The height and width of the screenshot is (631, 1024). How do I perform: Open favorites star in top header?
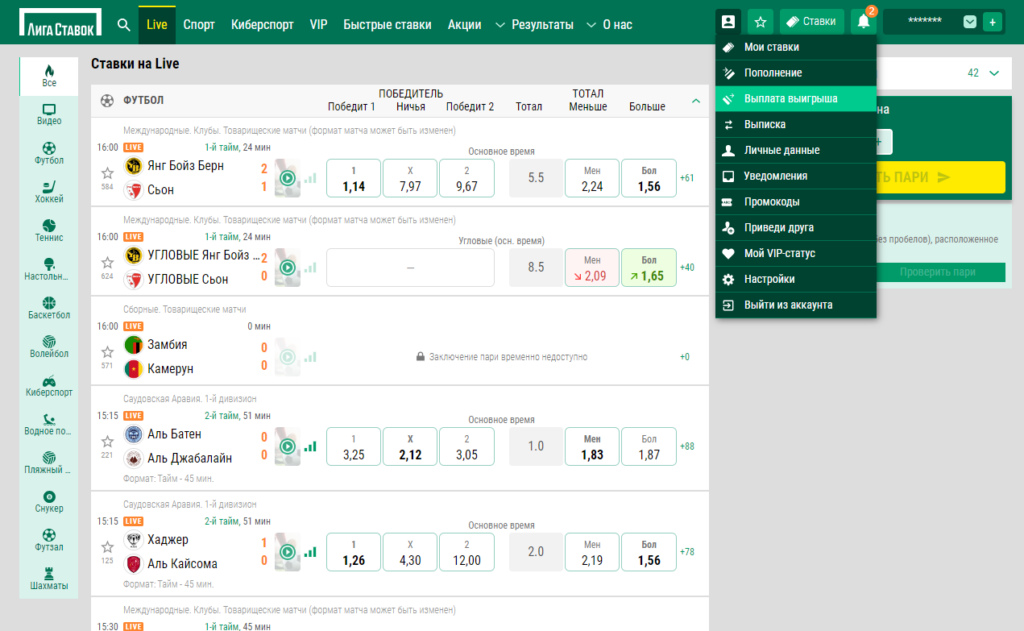(760, 22)
